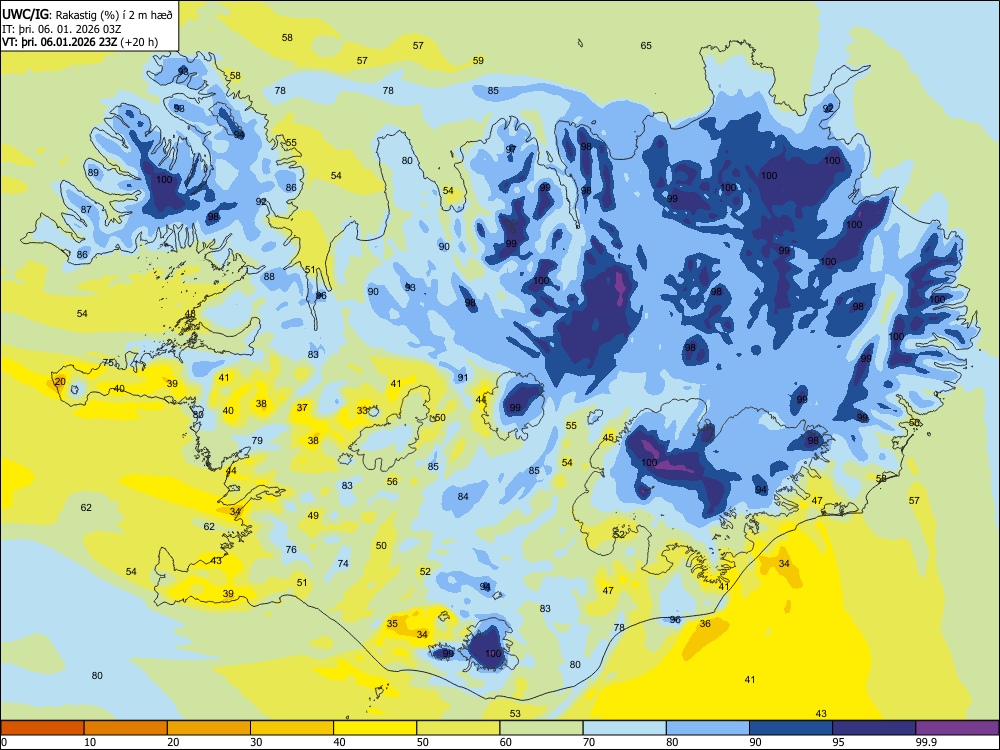Click the legend tick label 10
The height and width of the screenshot is (750, 1000).
pos(90,742)
